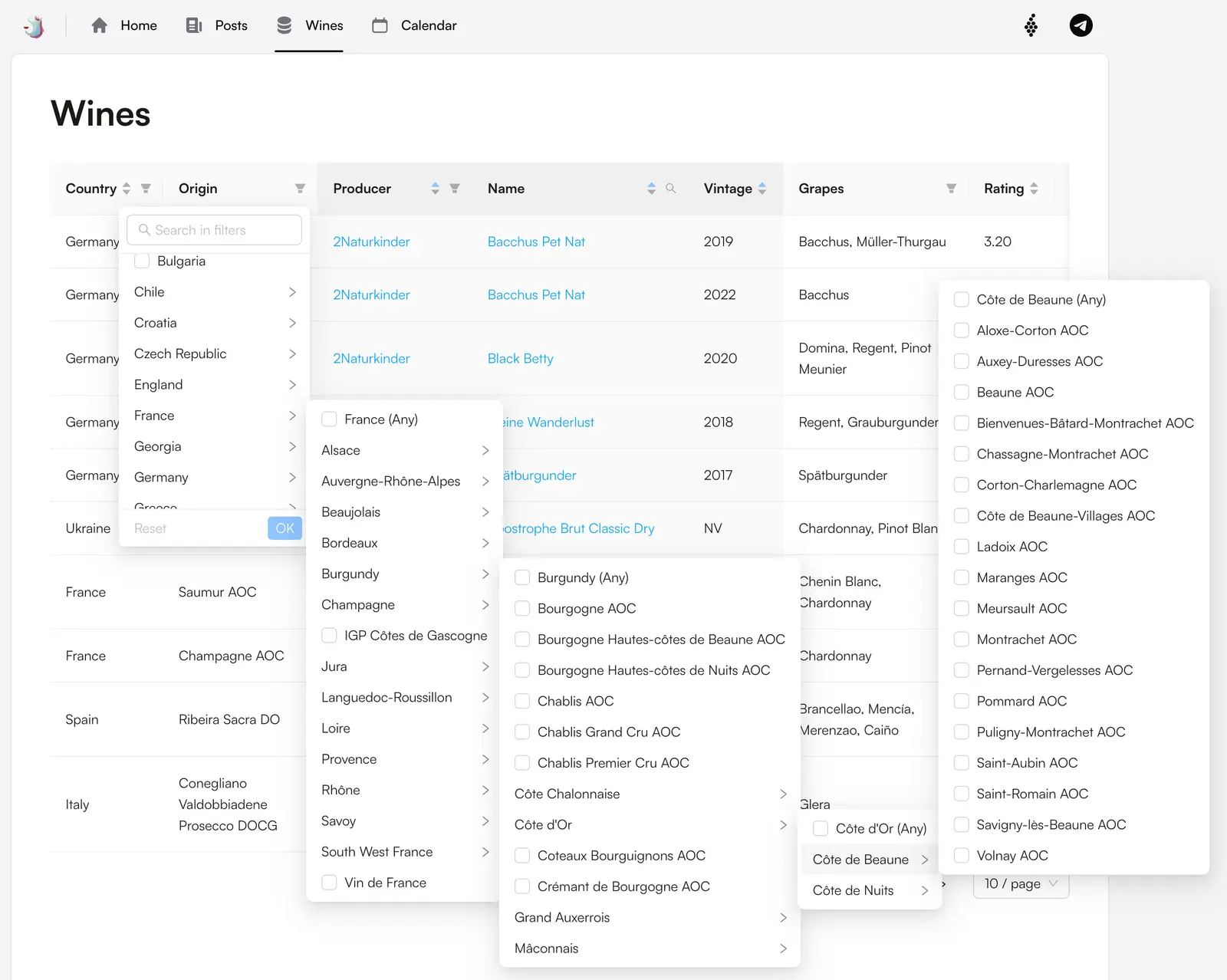Image resolution: width=1227 pixels, height=980 pixels.
Task: Click the grapes icon in header
Action: pos(1031,25)
